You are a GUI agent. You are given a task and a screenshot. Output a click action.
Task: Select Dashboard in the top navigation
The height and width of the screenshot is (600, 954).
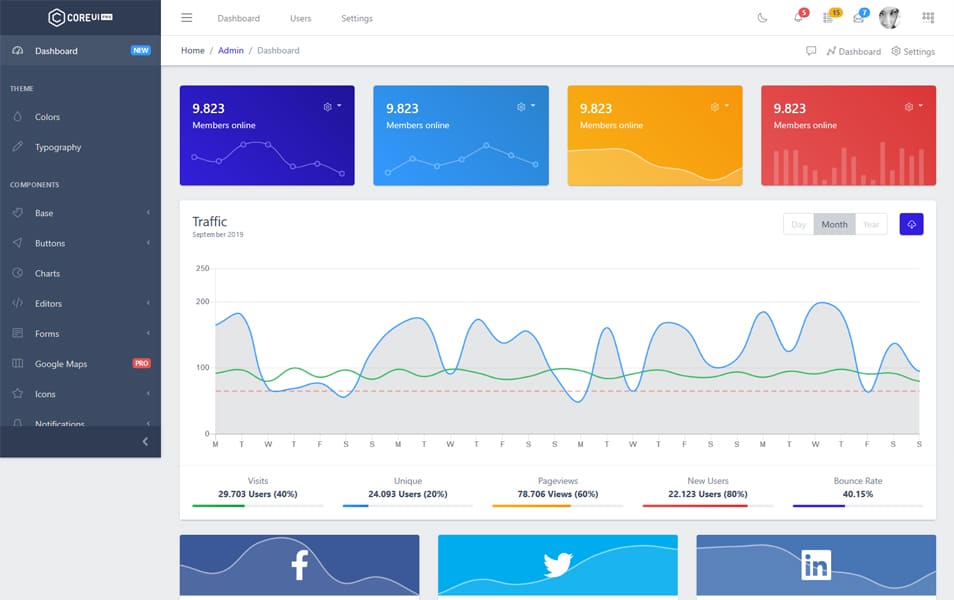coord(239,17)
